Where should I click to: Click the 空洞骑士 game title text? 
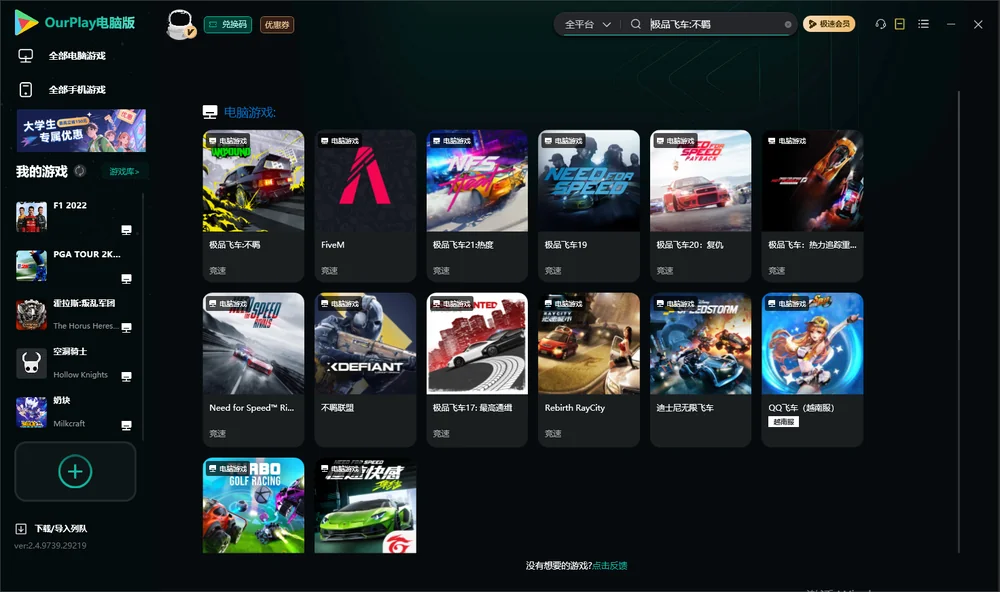point(70,352)
